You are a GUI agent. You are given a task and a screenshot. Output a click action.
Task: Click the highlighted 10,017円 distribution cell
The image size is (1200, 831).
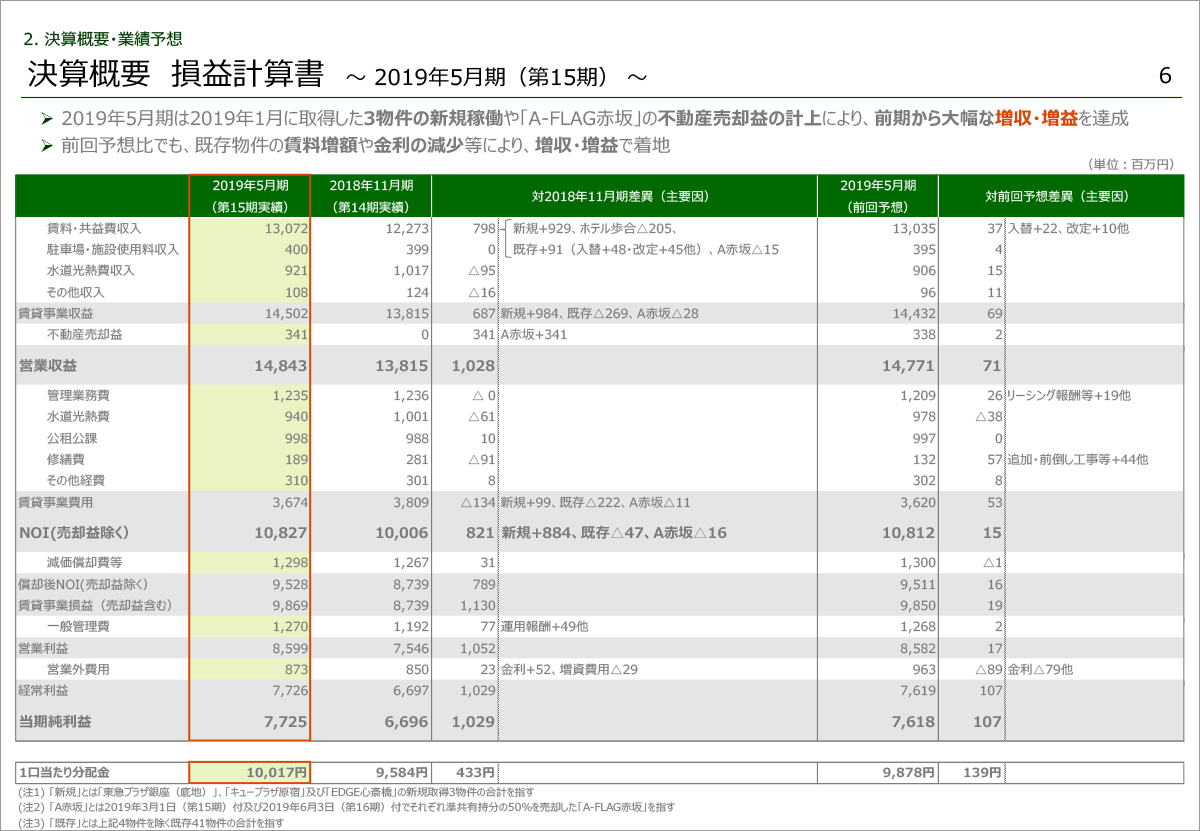250,772
